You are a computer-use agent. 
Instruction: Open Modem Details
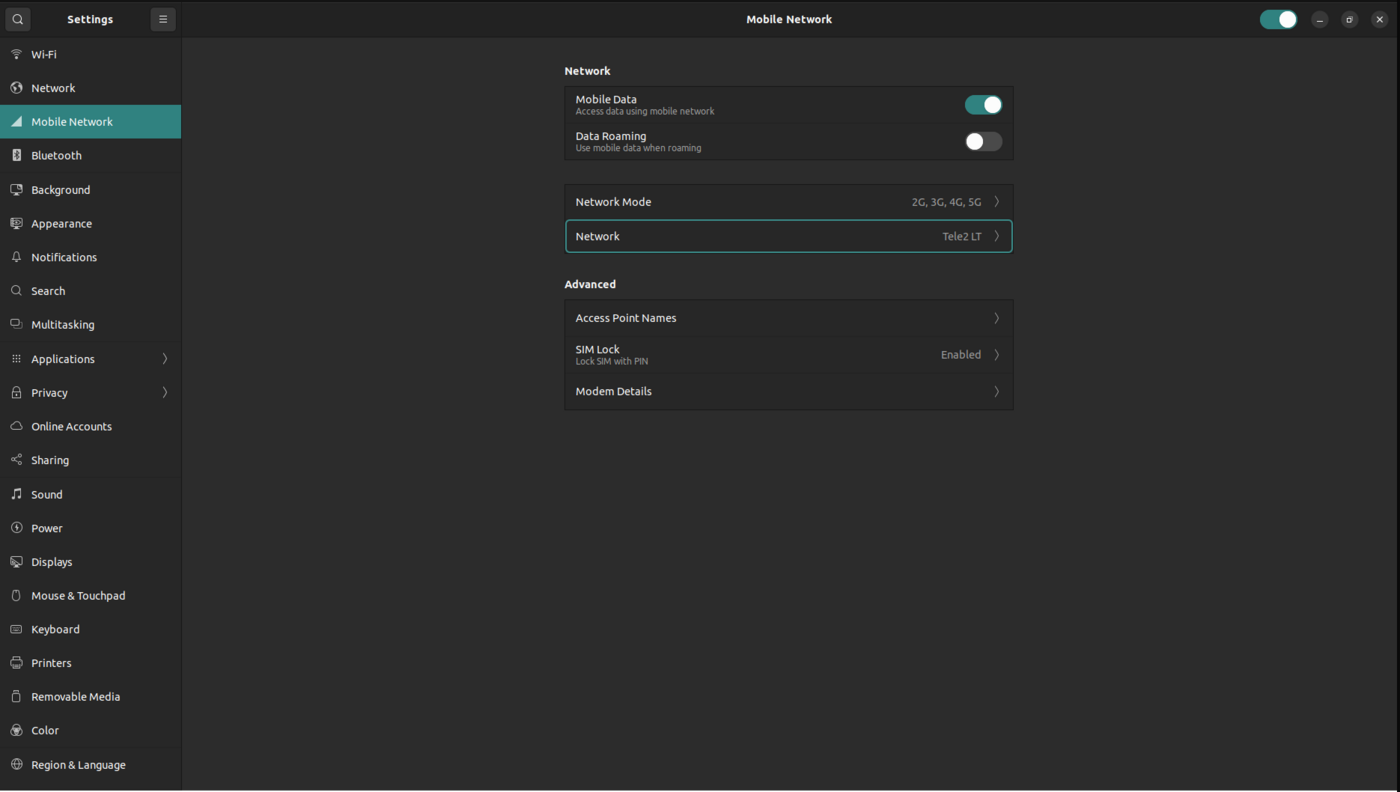pos(788,391)
